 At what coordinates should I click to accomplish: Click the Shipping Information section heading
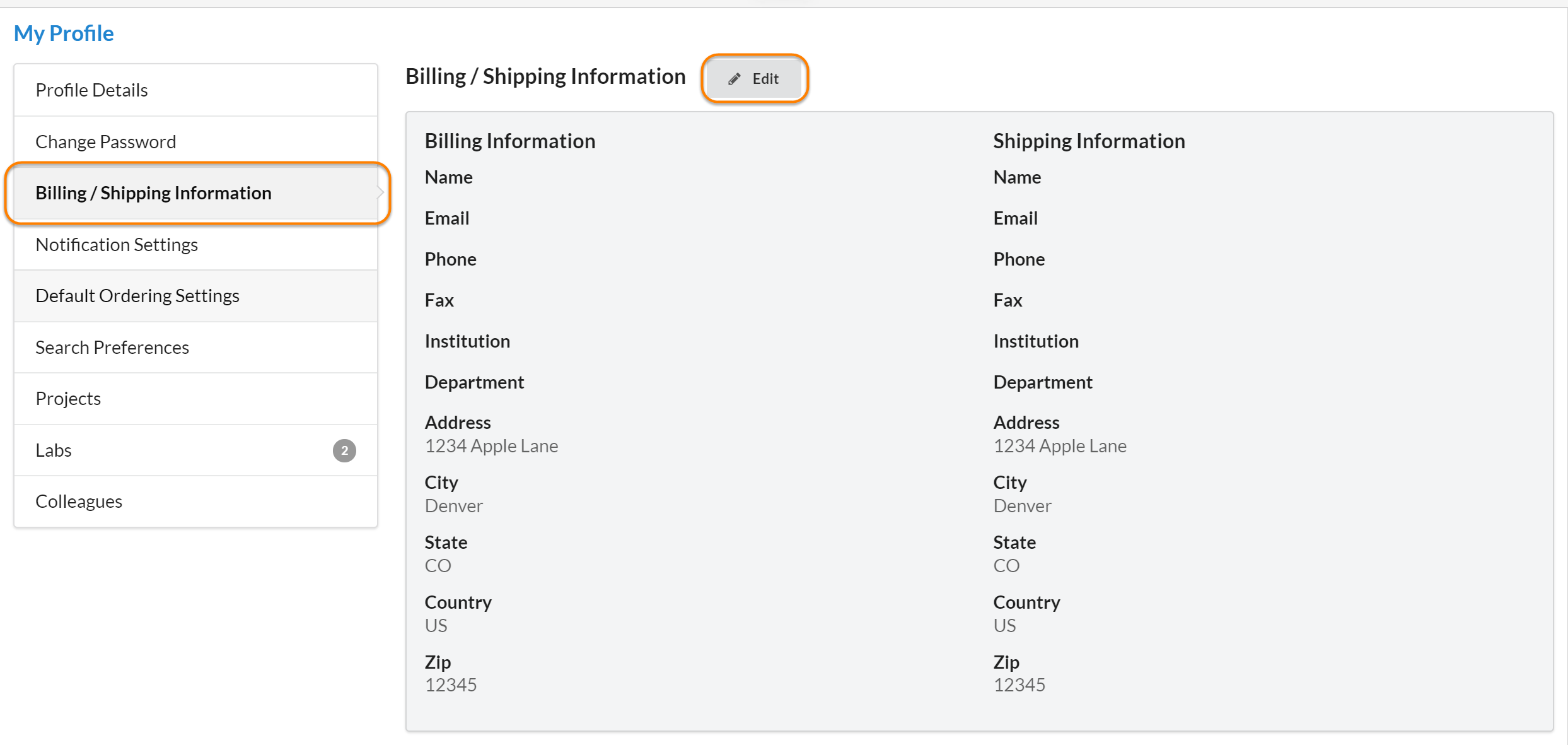coord(1089,141)
